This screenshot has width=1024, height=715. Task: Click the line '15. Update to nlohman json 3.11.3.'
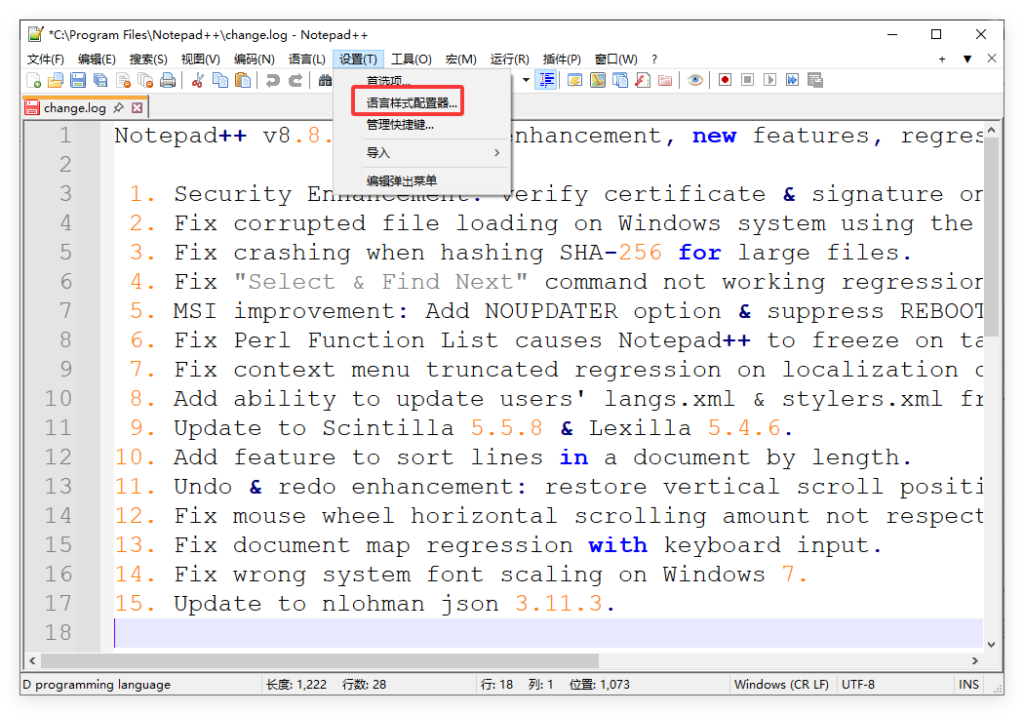(x=365, y=603)
